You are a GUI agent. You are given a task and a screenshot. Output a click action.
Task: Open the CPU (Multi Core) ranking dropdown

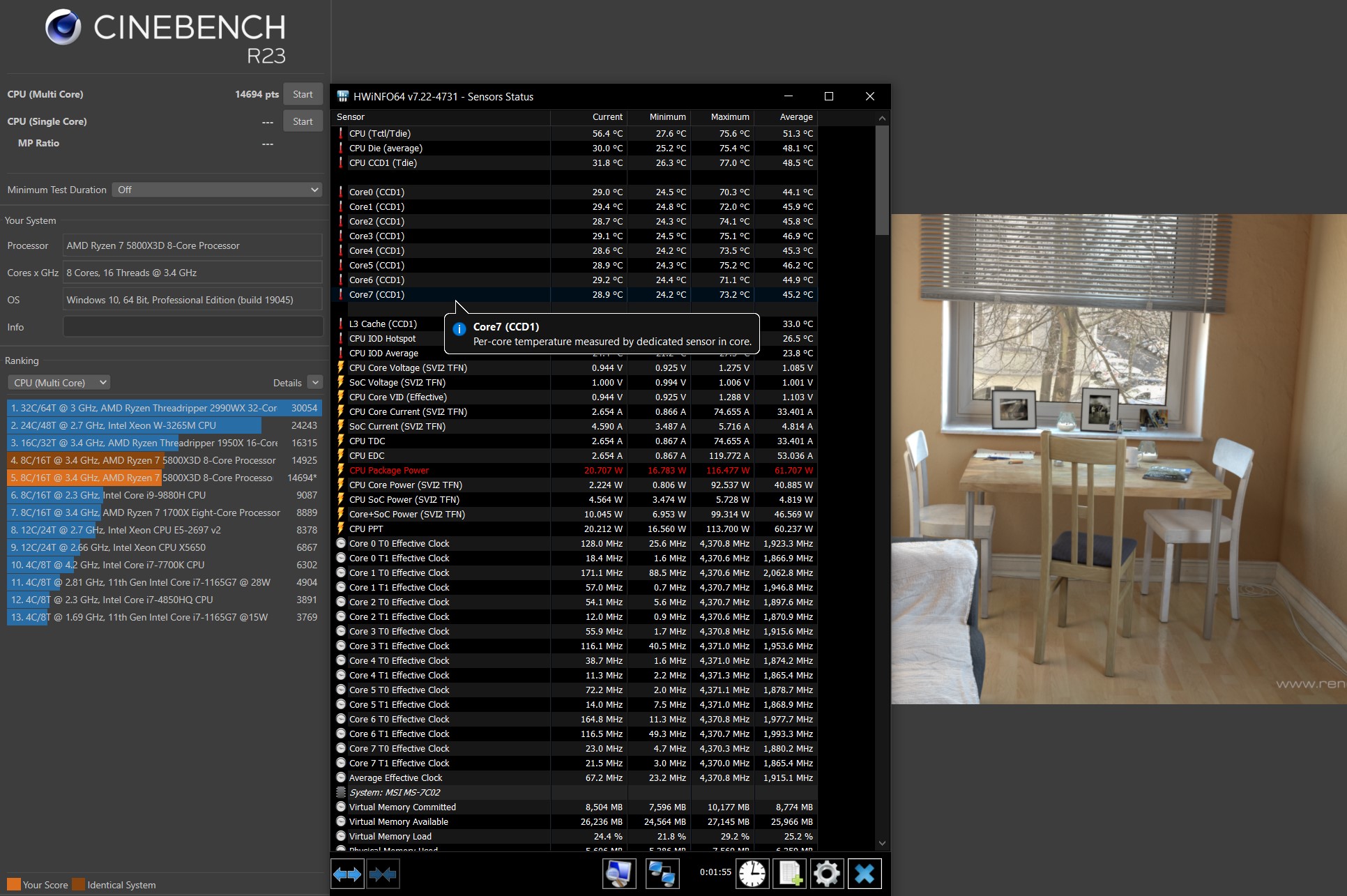tap(59, 383)
